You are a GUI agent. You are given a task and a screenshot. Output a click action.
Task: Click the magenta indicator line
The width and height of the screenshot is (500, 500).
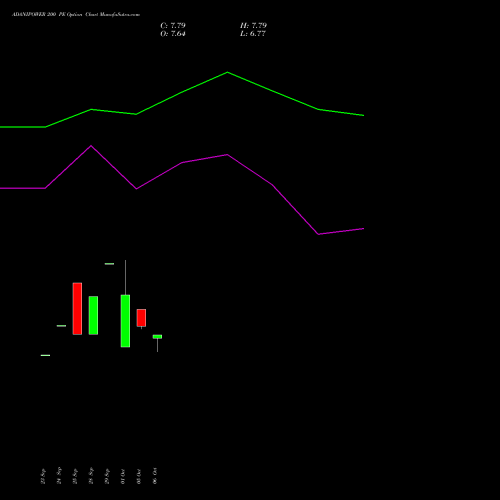[x=182, y=163]
